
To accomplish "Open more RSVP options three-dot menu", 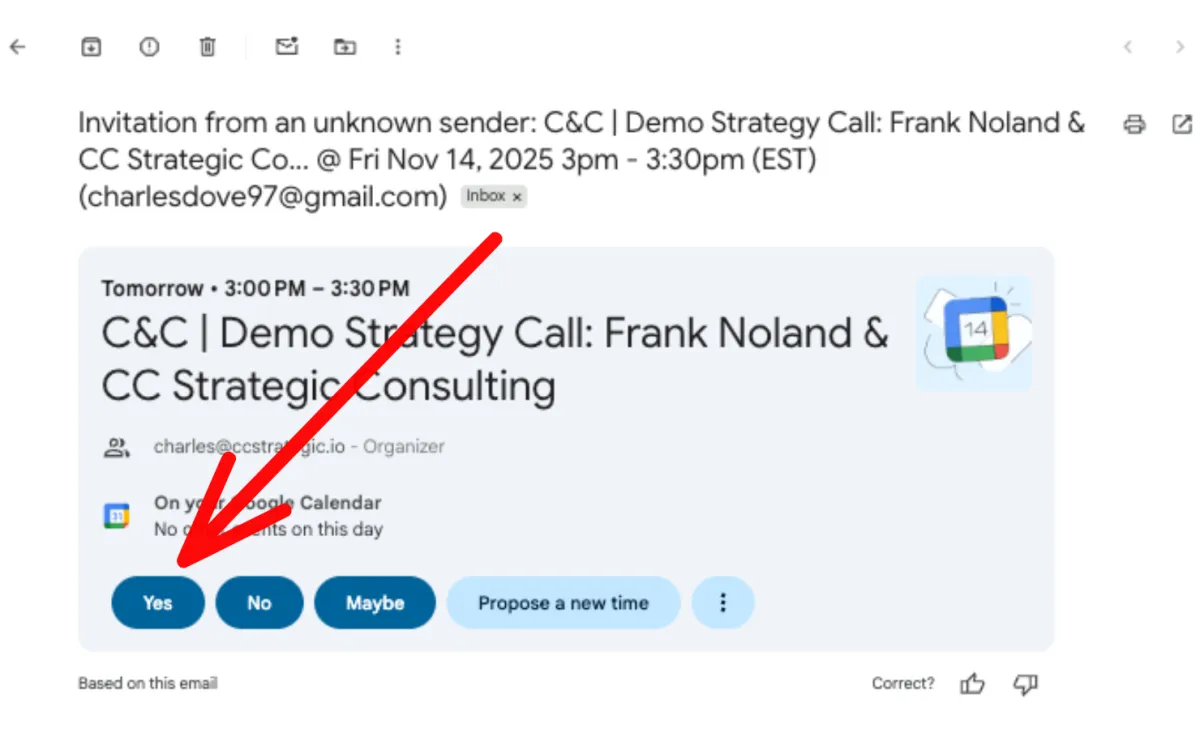I will pyautogui.click(x=723, y=603).
